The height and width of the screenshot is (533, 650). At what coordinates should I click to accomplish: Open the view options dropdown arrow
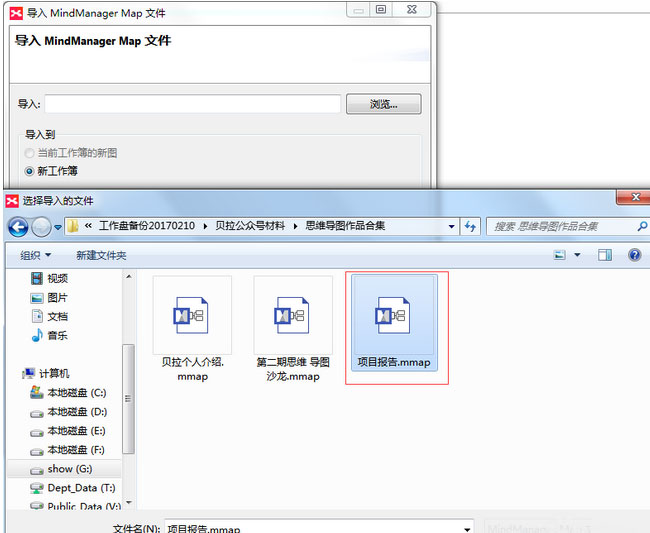pos(577,255)
